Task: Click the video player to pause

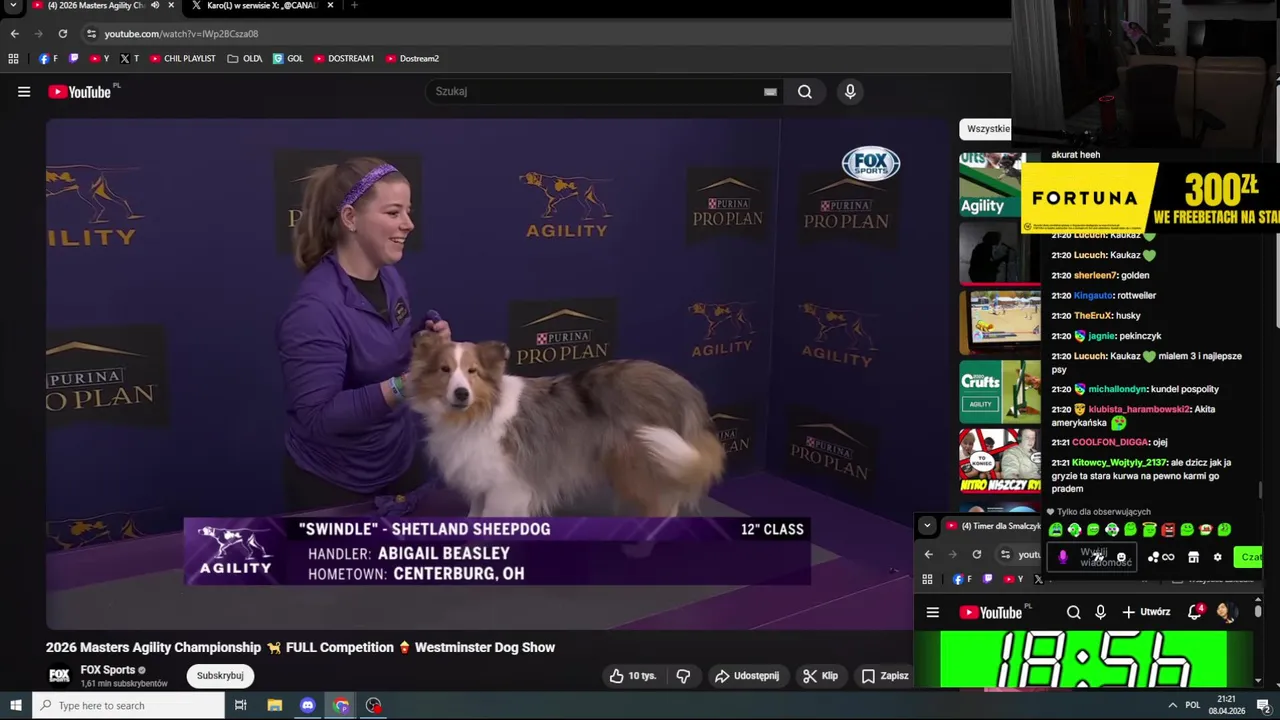Action: tap(497, 374)
